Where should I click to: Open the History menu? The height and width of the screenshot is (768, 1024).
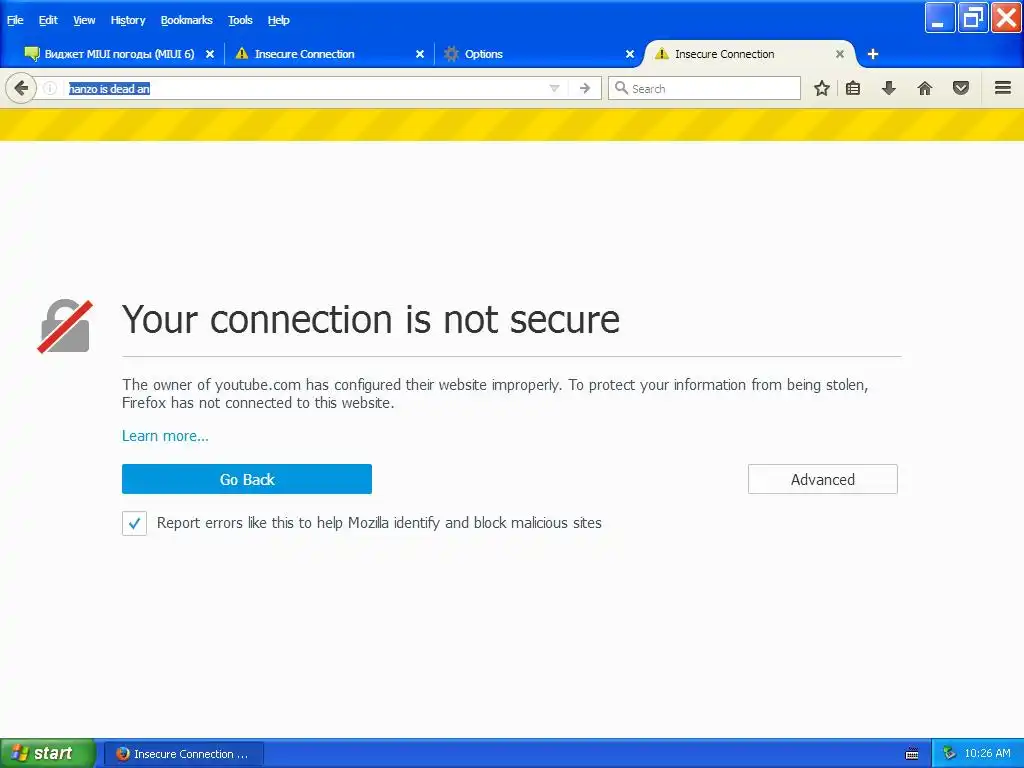127,20
